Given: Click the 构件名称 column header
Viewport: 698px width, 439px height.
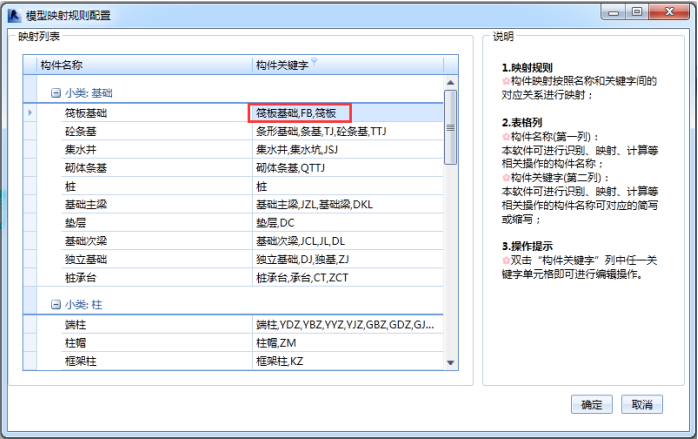Looking at the screenshot, I should (x=144, y=65).
